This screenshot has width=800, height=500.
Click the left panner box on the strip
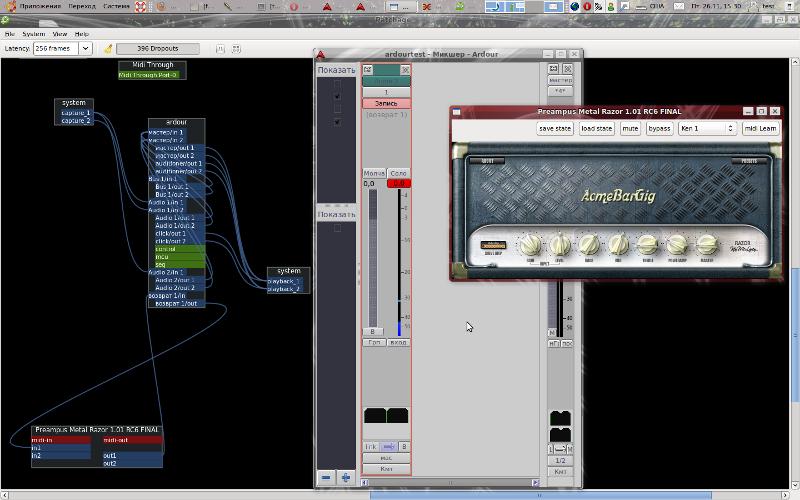pos(374,415)
